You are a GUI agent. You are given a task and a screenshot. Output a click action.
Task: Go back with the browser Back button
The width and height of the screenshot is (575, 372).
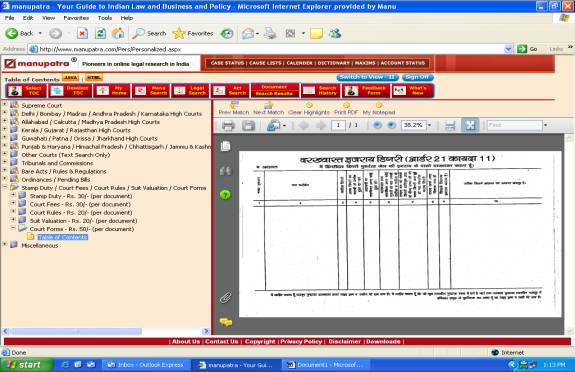pos(19,33)
